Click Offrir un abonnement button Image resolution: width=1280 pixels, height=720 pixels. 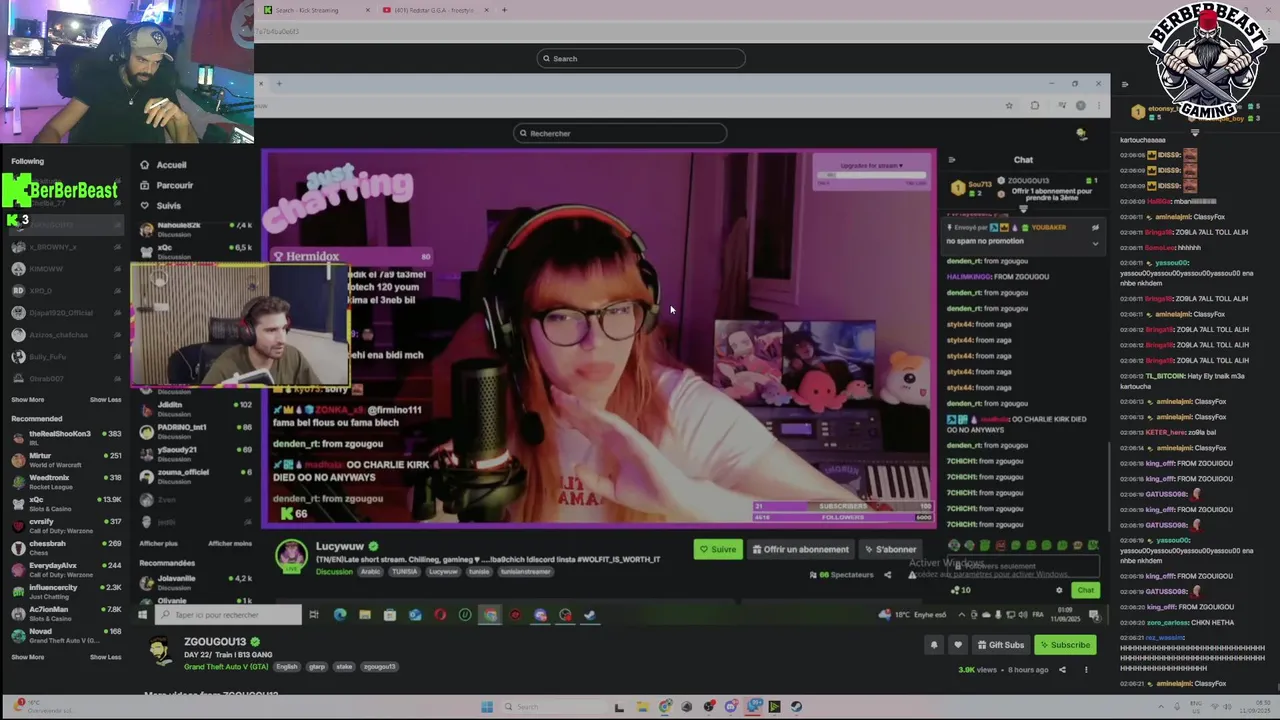tap(800, 549)
